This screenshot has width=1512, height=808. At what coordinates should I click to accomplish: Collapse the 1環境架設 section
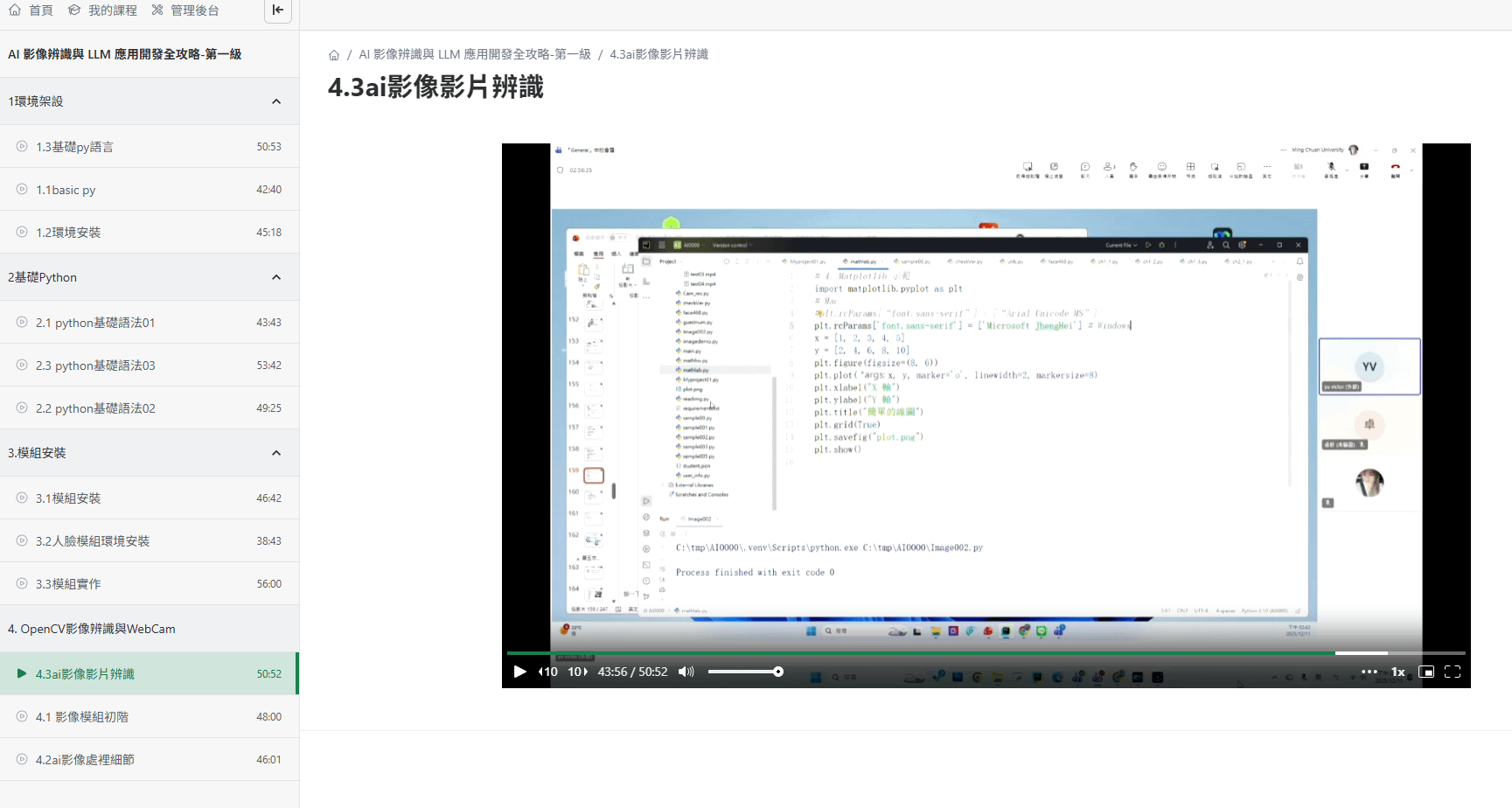(x=276, y=101)
